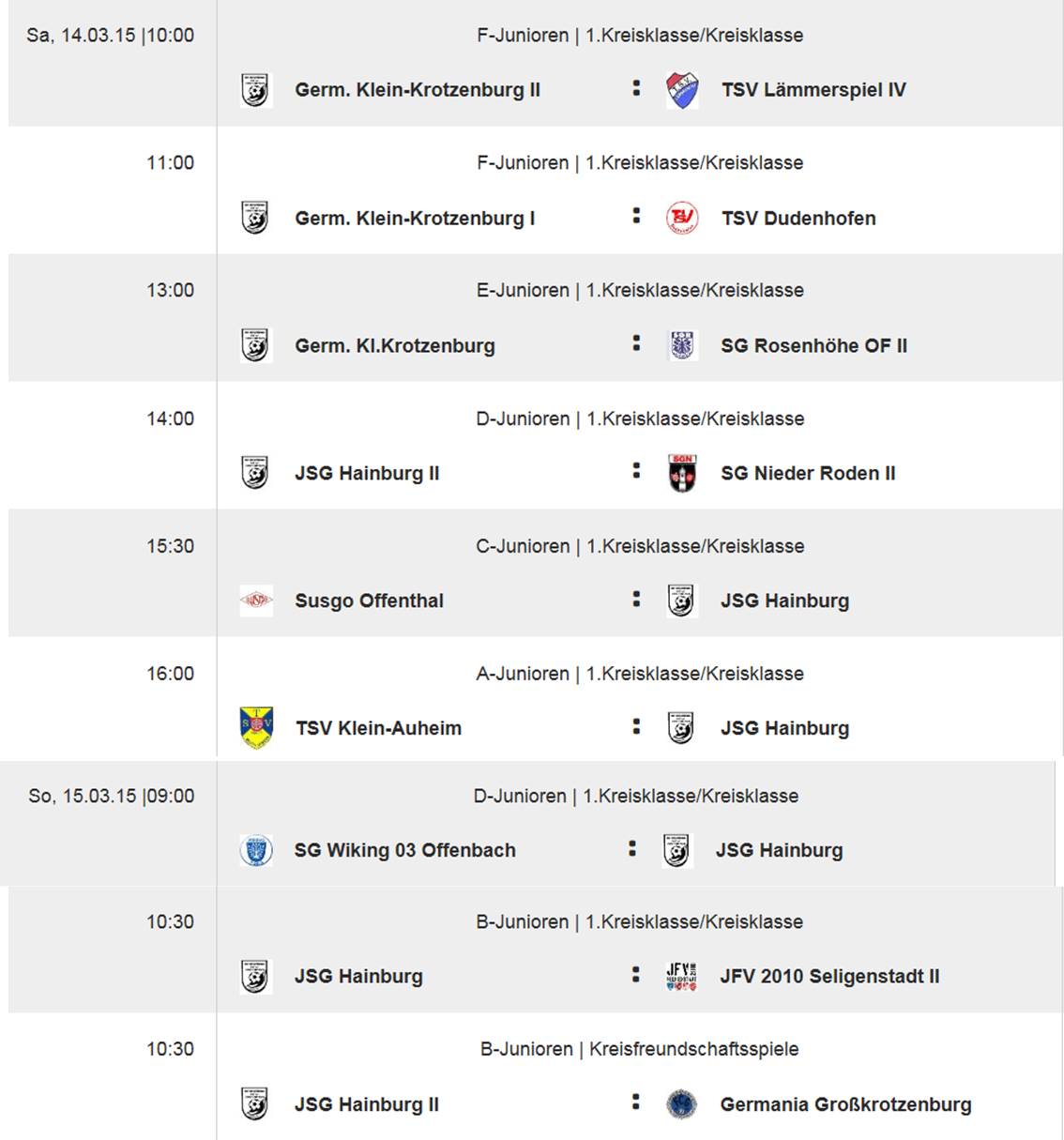Open the Susgo Offenthal team link
The image size is (1064, 1140).
(369, 600)
